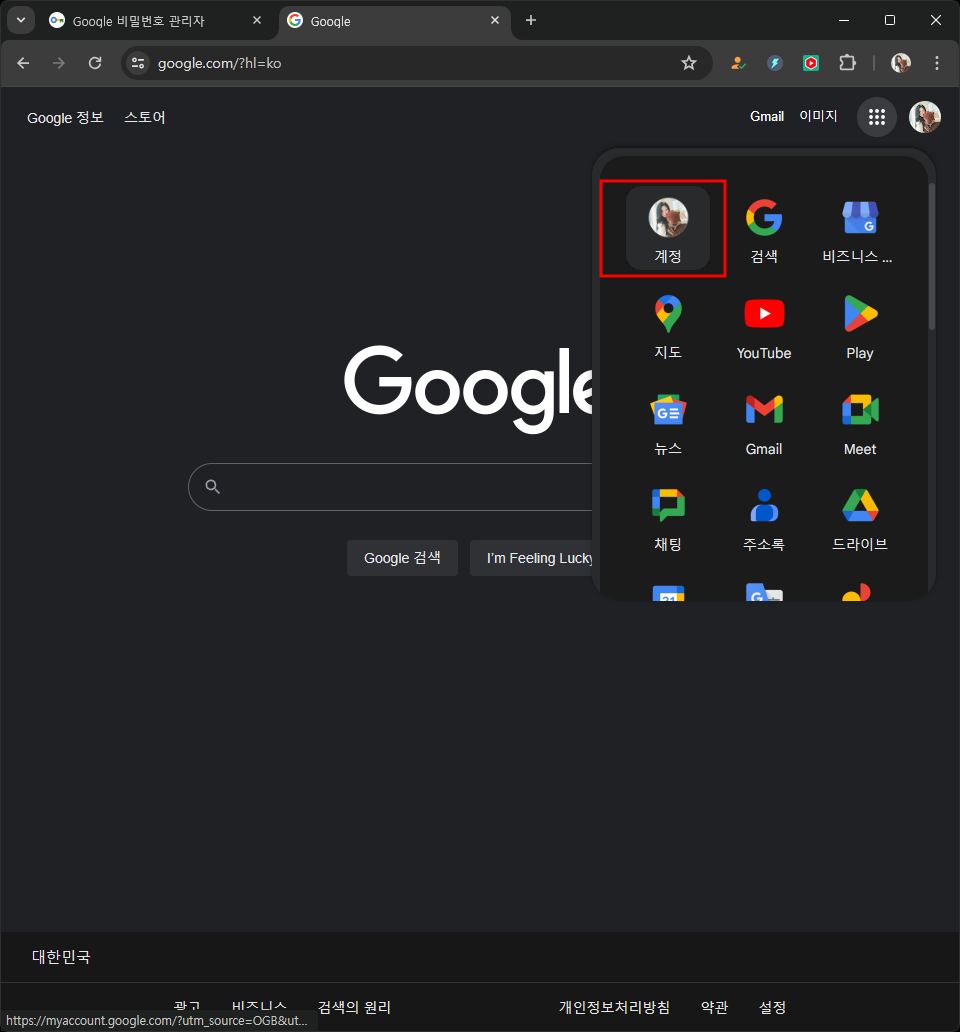Open 설정 footer menu
Viewport: 960px width, 1032px height.
(x=772, y=1007)
